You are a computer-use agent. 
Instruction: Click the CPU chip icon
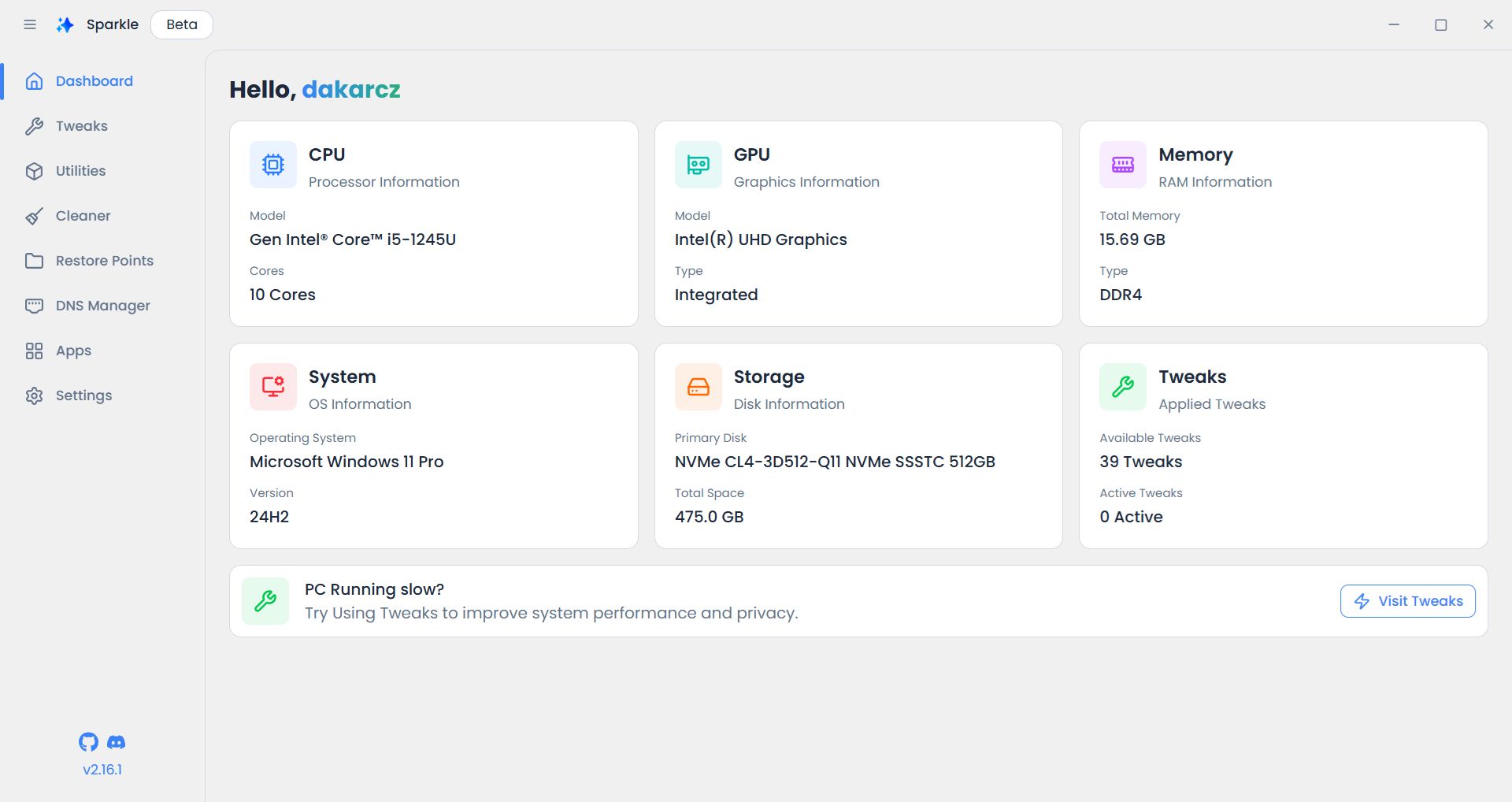point(273,165)
